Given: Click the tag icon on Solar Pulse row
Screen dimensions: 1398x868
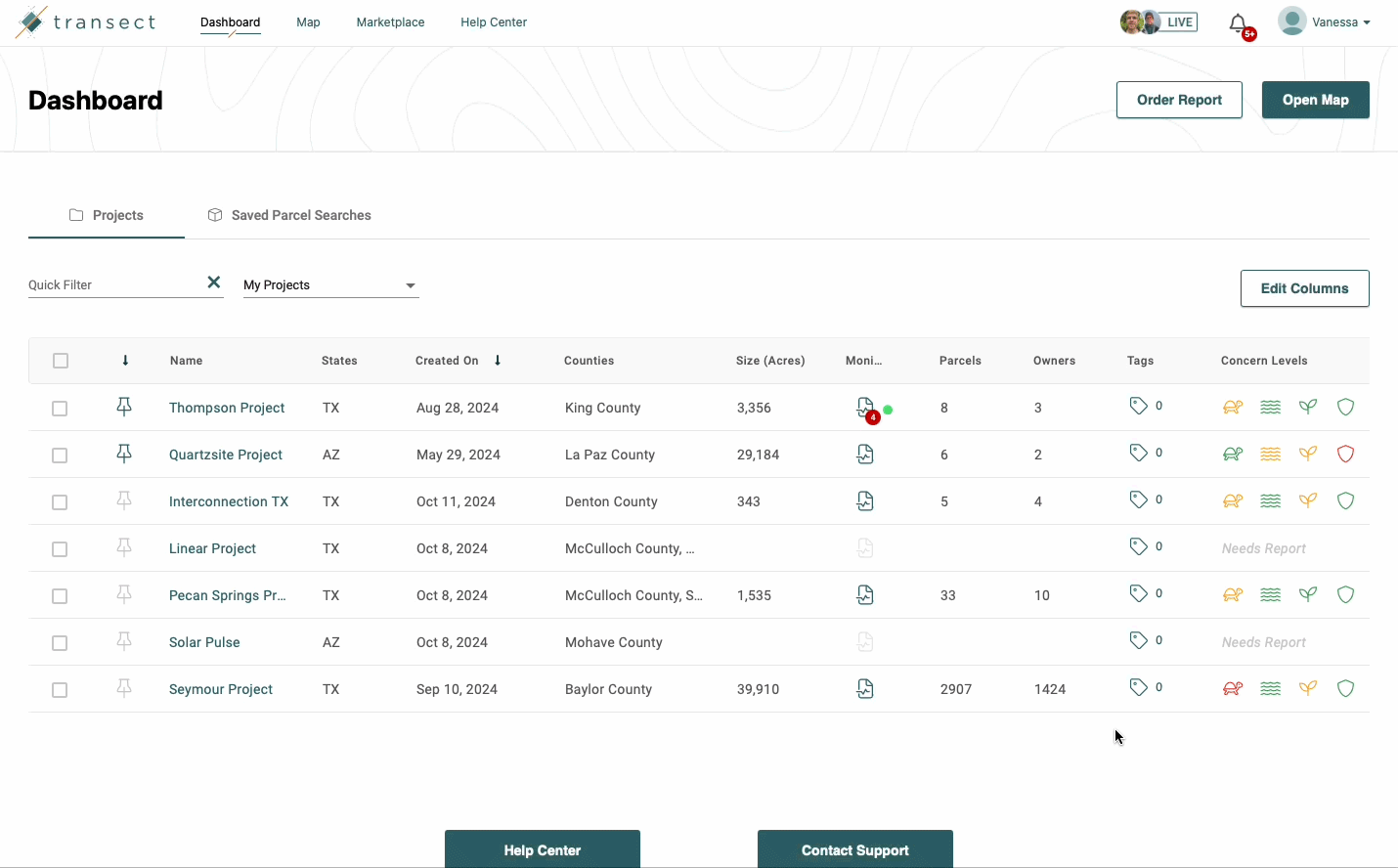Looking at the screenshot, I should [1137, 640].
